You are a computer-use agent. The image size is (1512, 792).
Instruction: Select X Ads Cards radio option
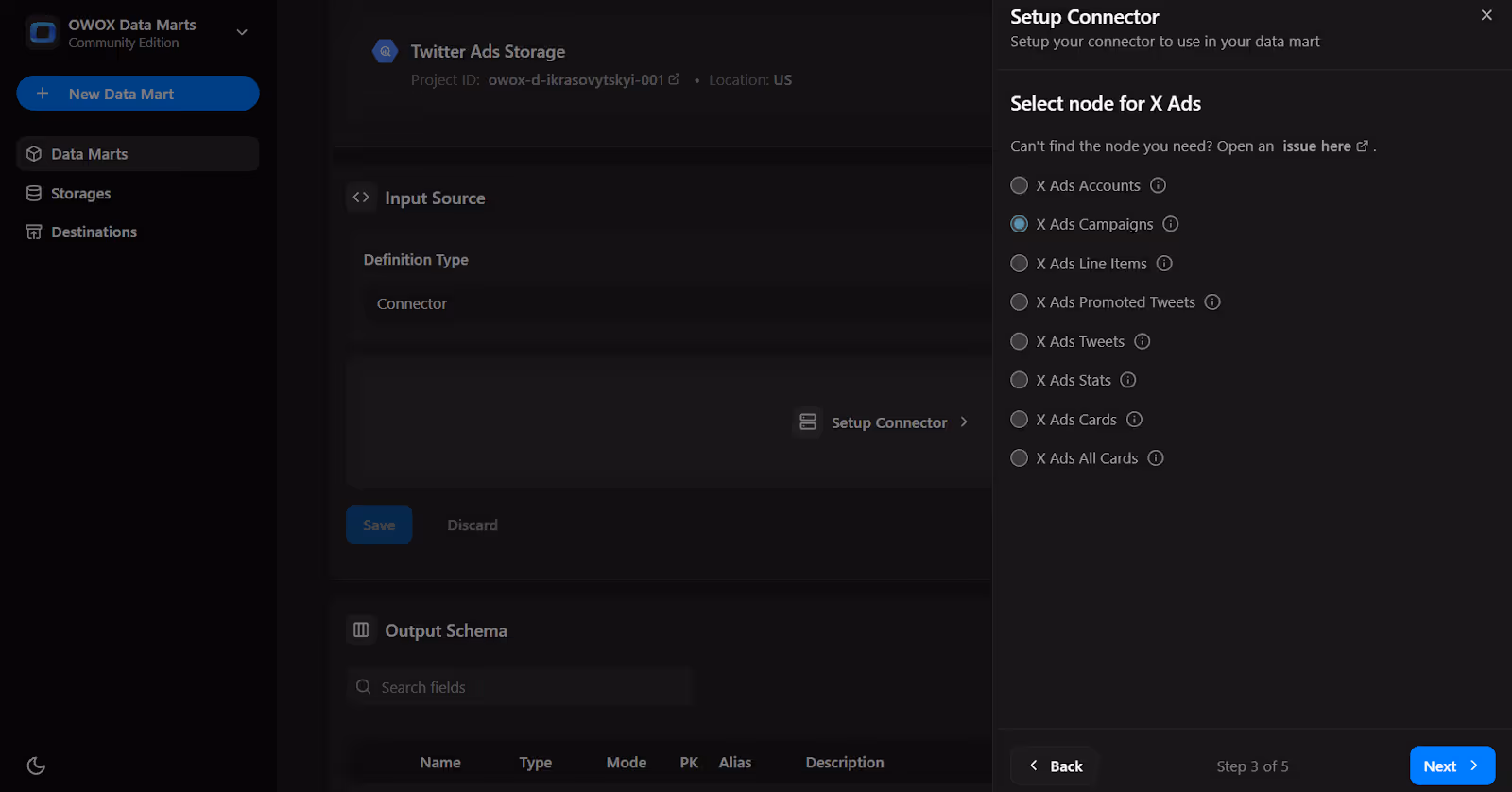[x=1019, y=420]
